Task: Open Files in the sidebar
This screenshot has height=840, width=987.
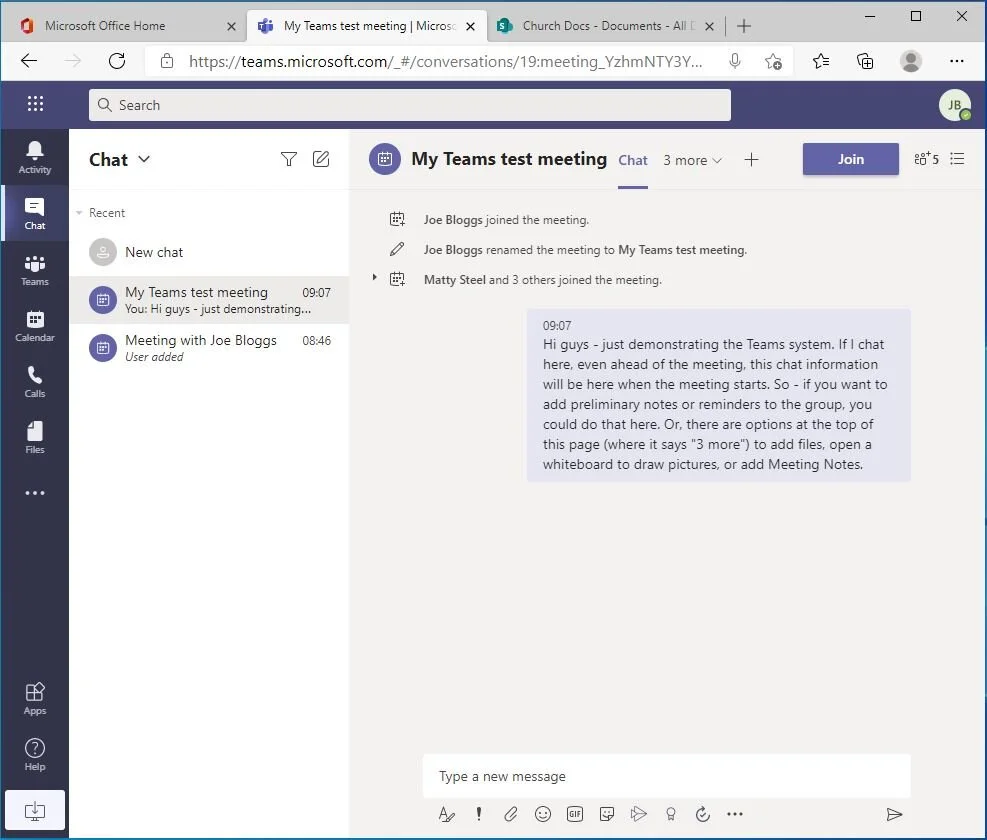Action: (35, 438)
